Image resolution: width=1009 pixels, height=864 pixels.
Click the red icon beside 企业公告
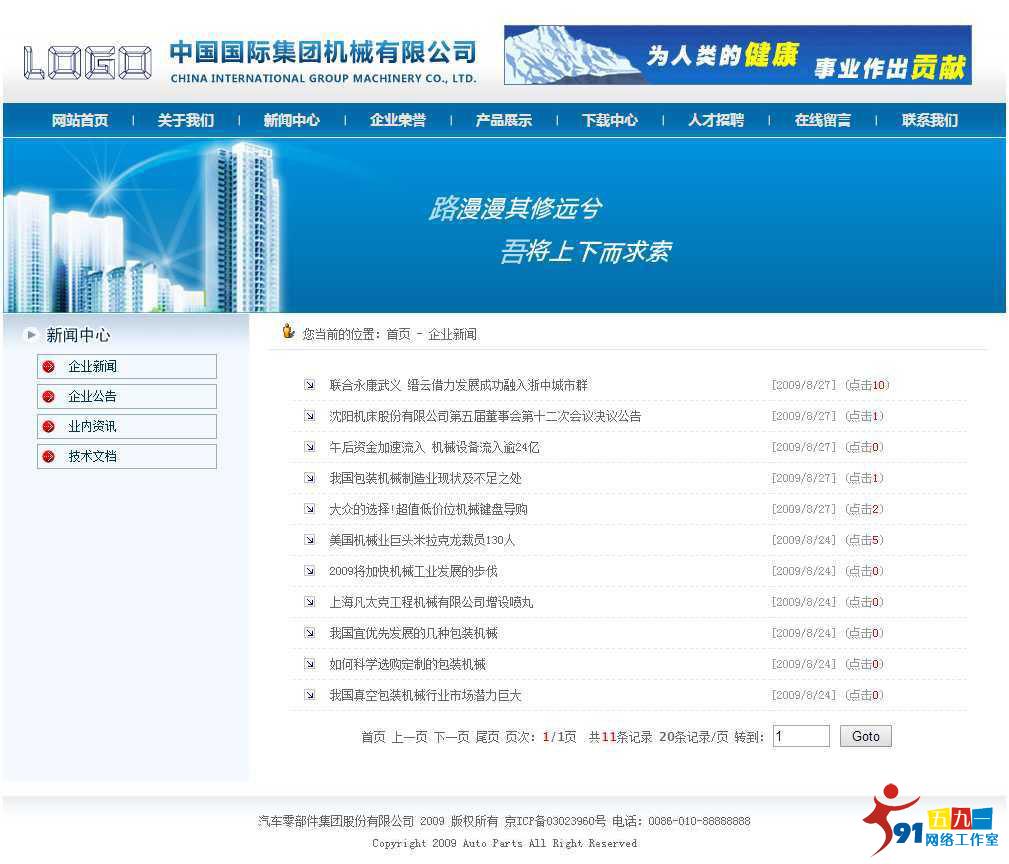(x=48, y=397)
